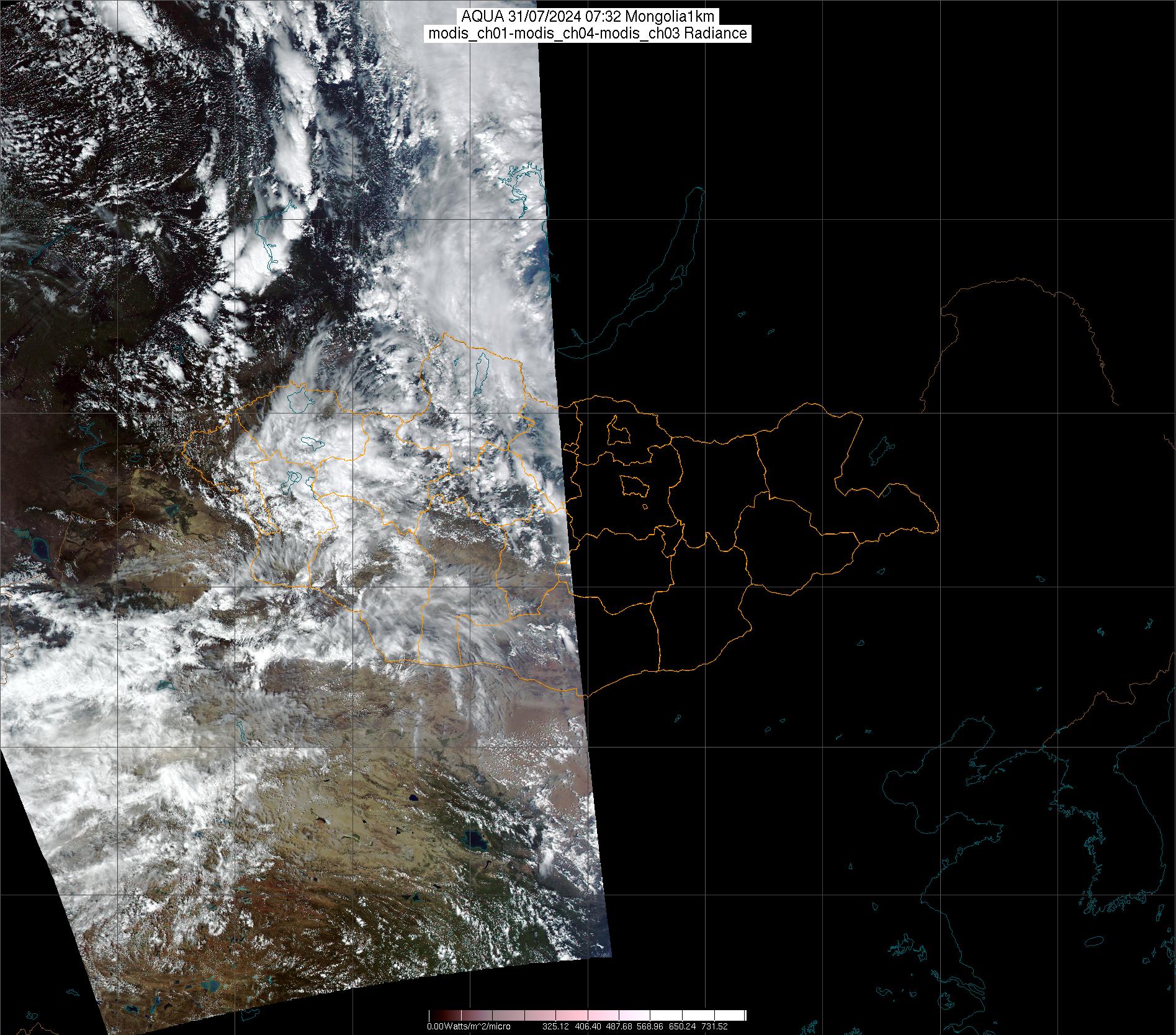Image resolution: width=1176 pixels, height=1035 pixels.
Task: Click the 731.52 colorbar value
Action: click(714, 1026)
